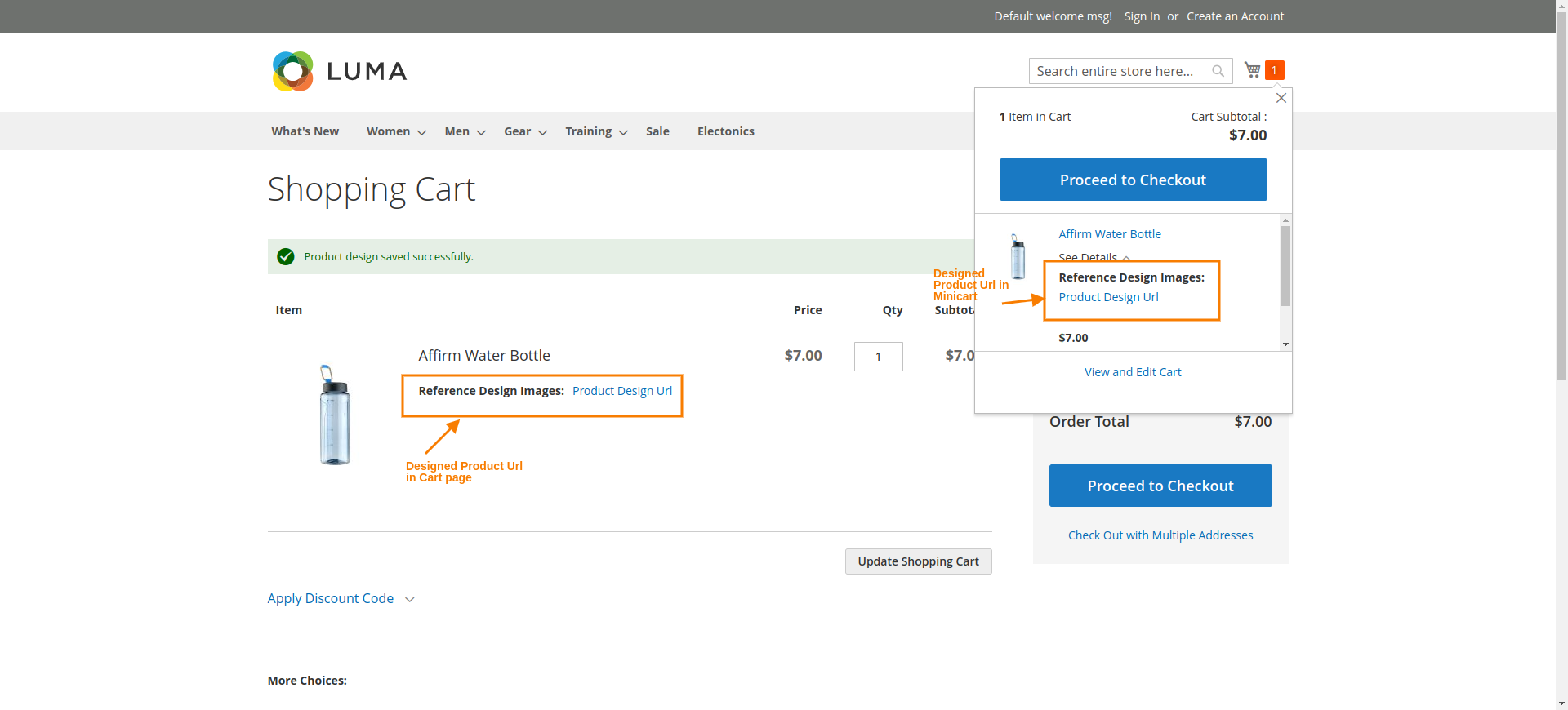Close the minicart popup
This screenshot has height=710, width=1568.
pyautogui.click(x=1281, y=98)
